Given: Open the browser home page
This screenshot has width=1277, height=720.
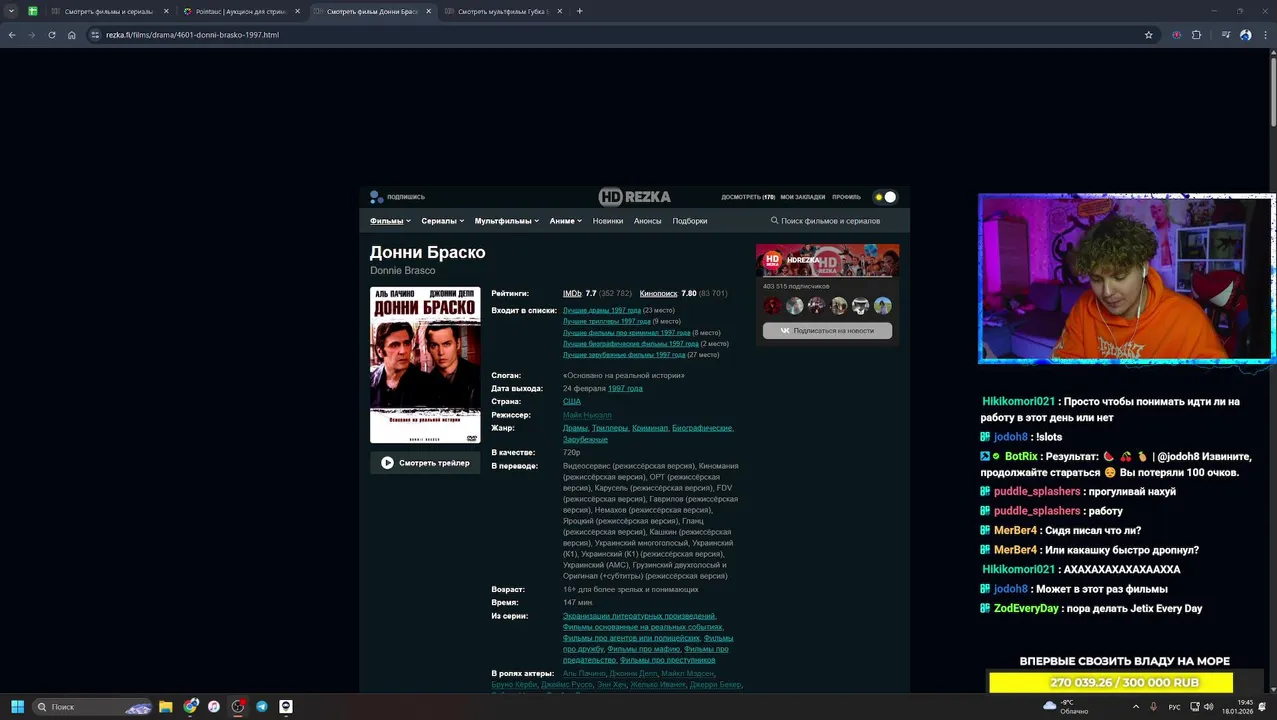Looking at the screenshot, I should [72, 35].
